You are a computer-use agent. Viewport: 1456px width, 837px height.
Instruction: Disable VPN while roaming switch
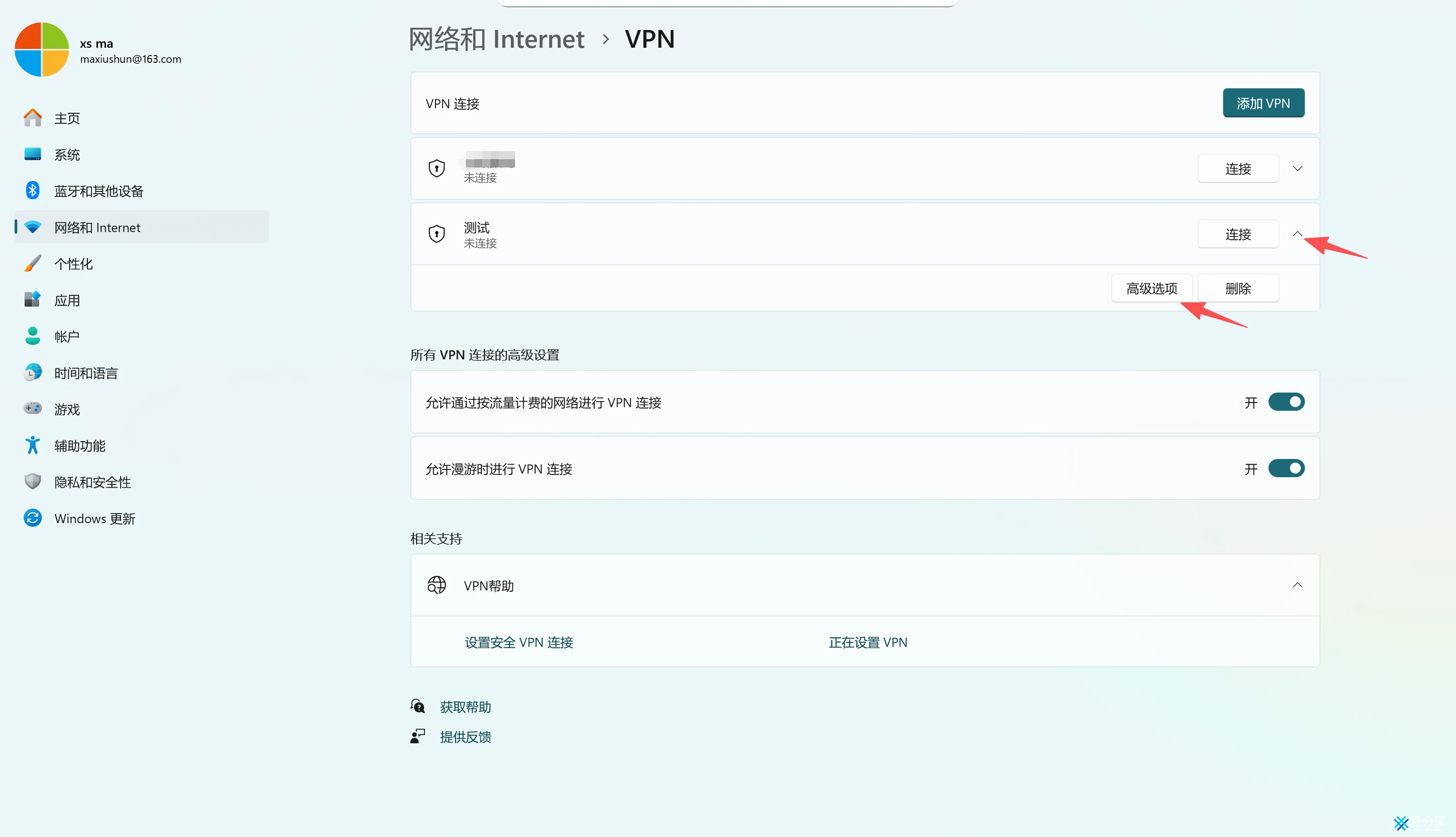1286,469
